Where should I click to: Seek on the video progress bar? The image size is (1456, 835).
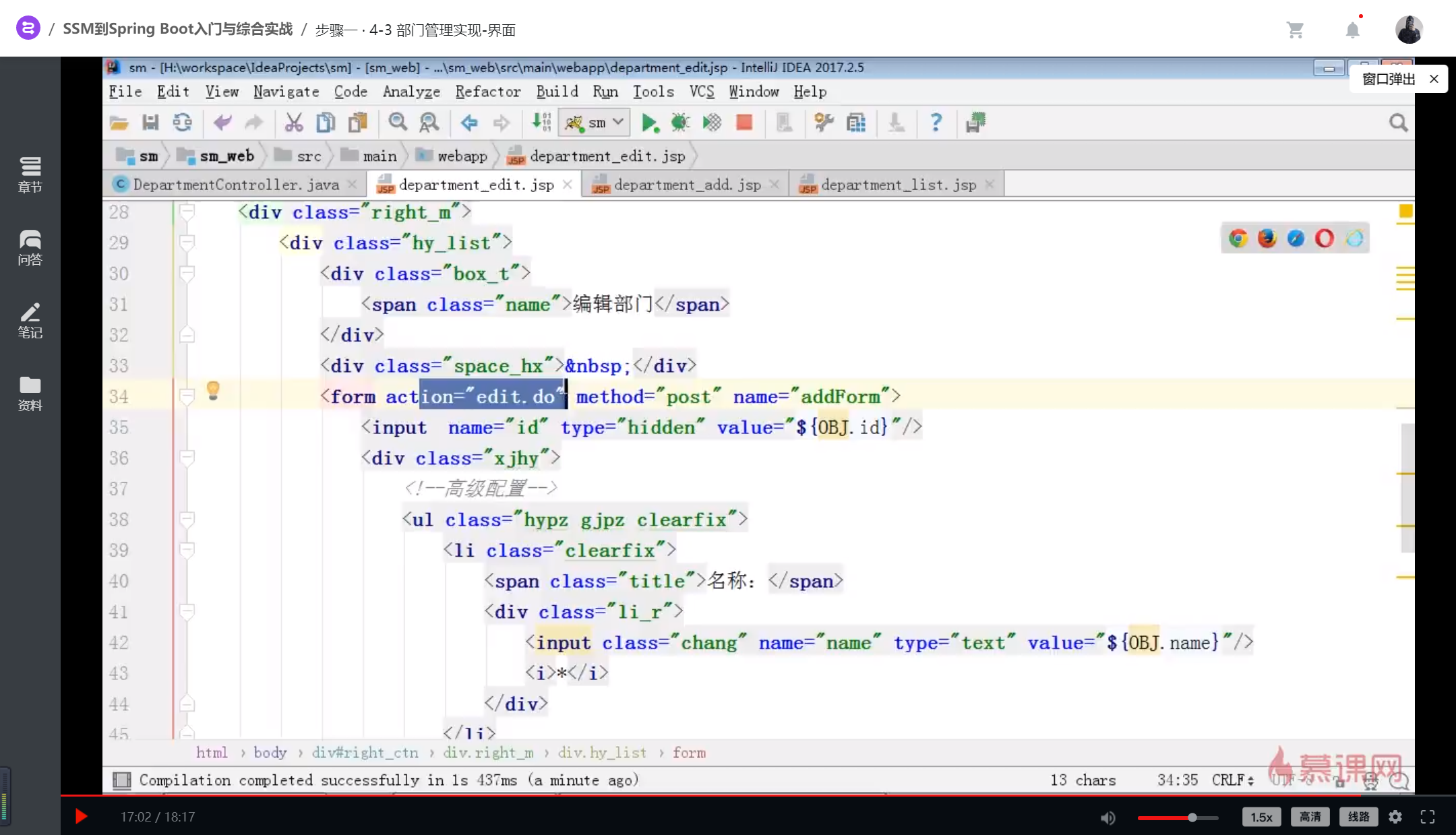(758, 796)
